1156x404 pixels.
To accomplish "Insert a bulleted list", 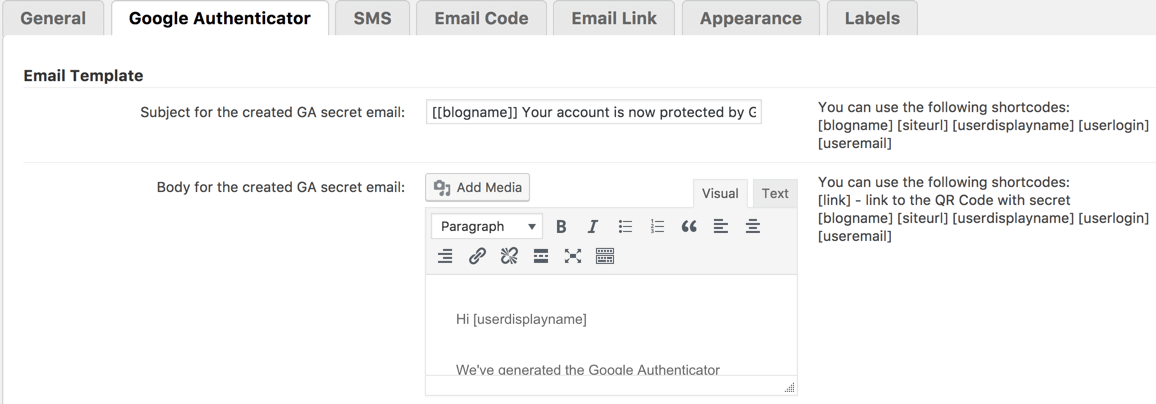I will click(x=625, y=227).
